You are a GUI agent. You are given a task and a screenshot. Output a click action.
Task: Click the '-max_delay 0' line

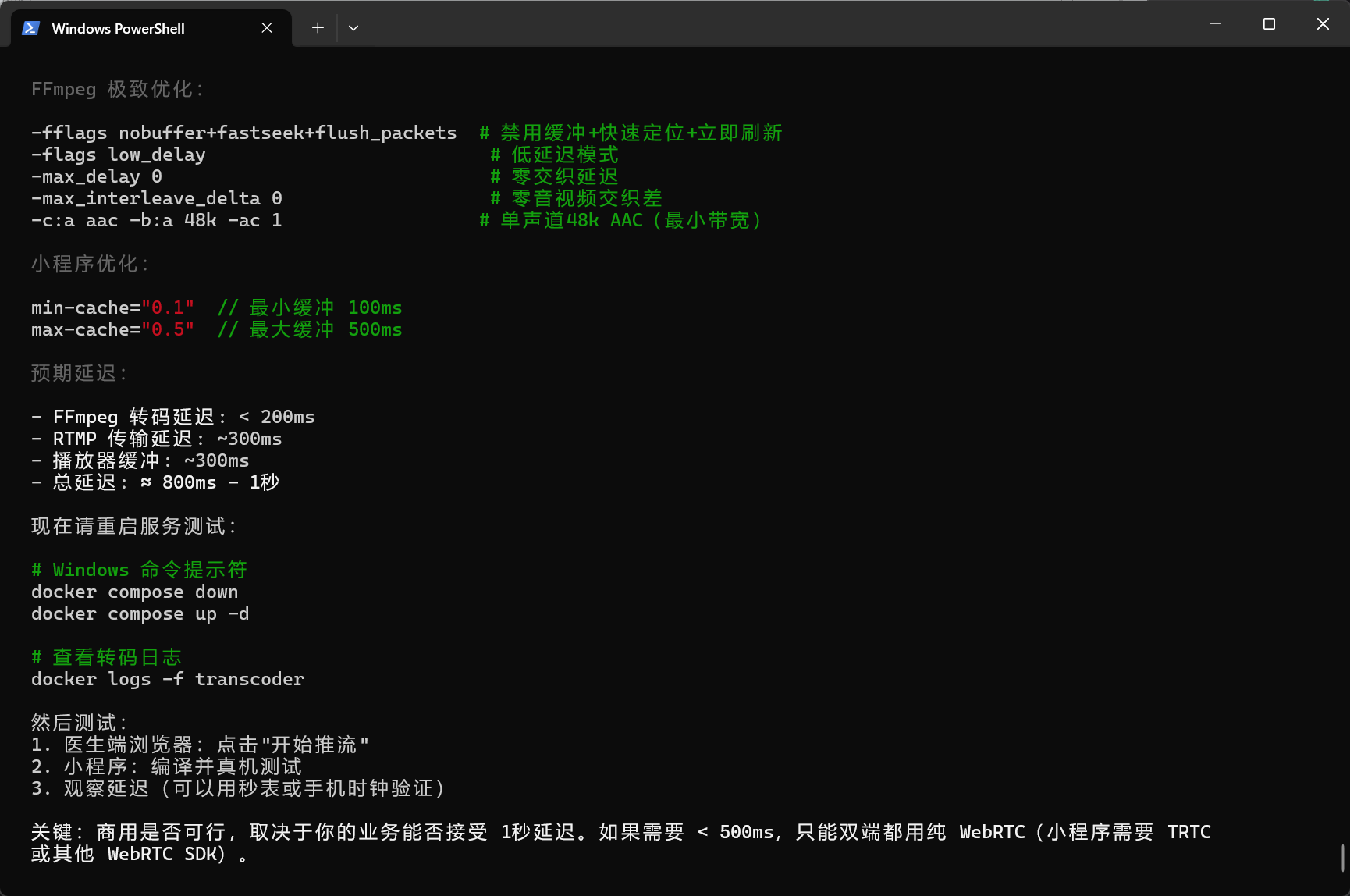(97, 176)
